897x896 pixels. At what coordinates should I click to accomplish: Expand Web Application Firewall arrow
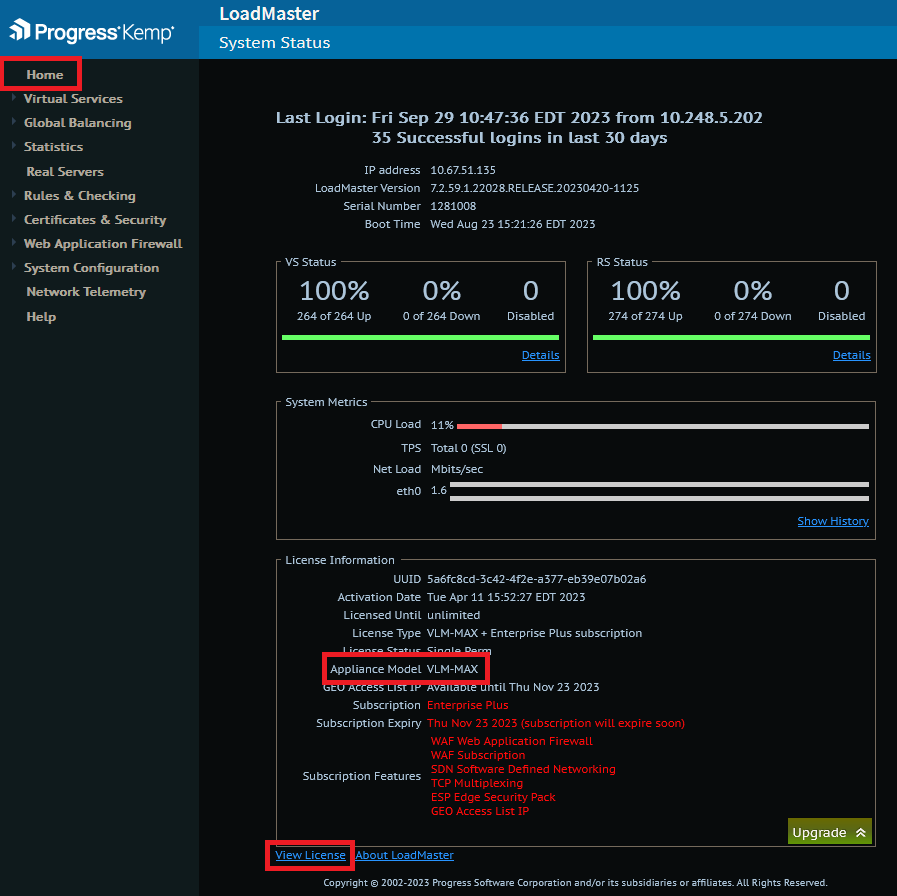pos(13,242)
